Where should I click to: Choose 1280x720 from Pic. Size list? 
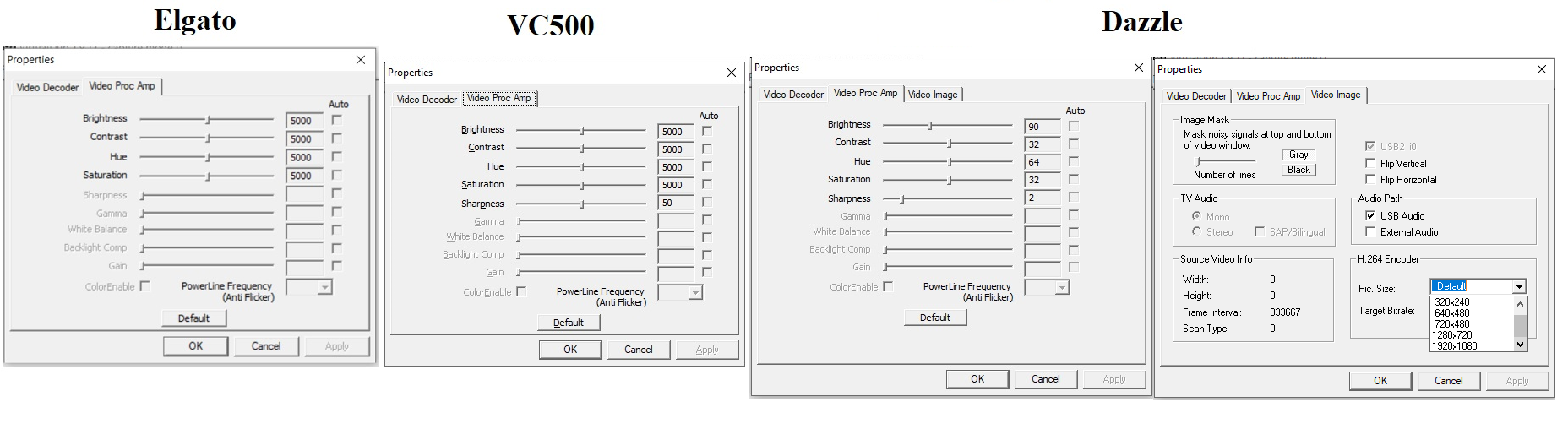coord(1471,335)
